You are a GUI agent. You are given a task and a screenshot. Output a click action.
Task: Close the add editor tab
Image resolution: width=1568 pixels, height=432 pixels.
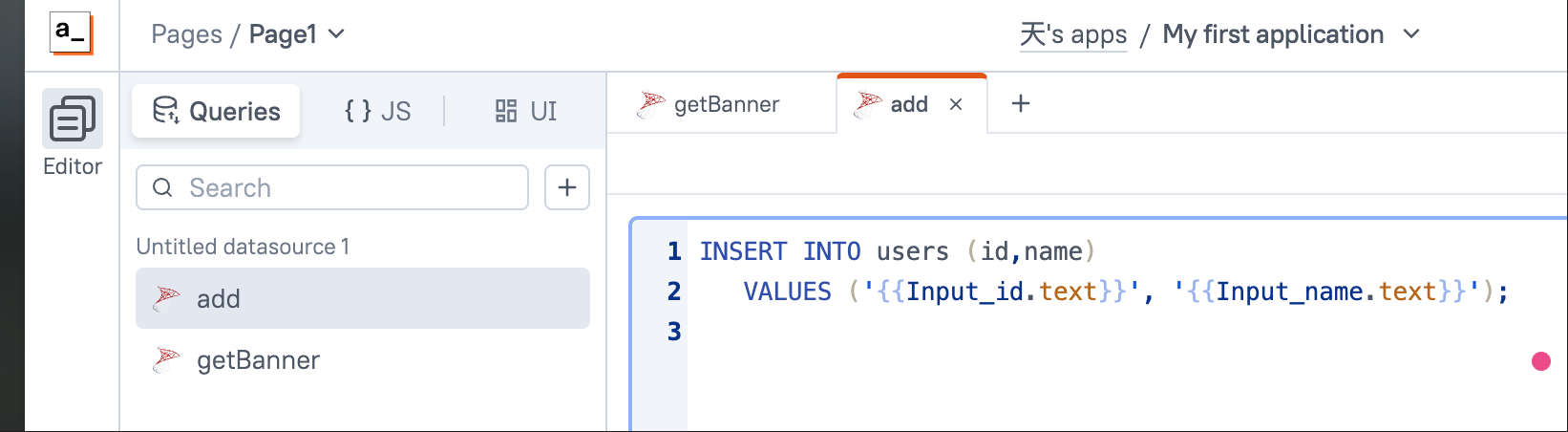(956, 104)
